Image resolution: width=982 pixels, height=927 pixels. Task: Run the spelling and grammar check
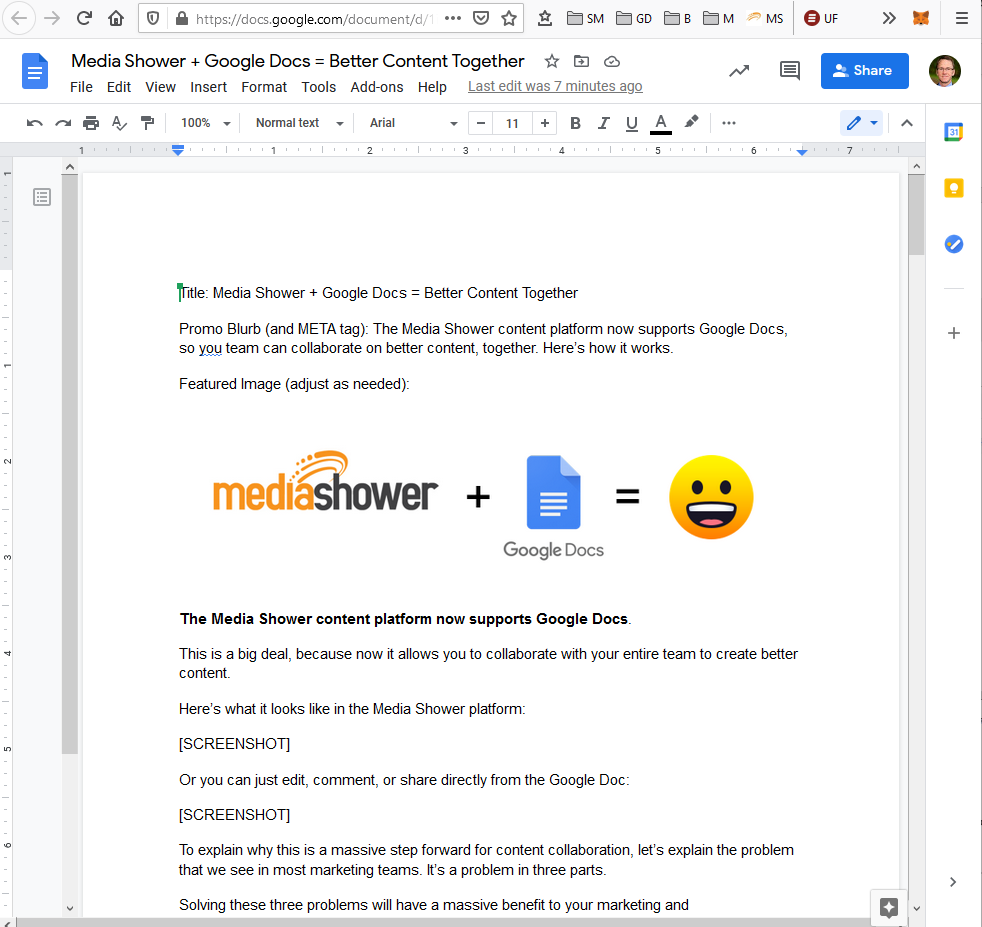click(119, 123)
